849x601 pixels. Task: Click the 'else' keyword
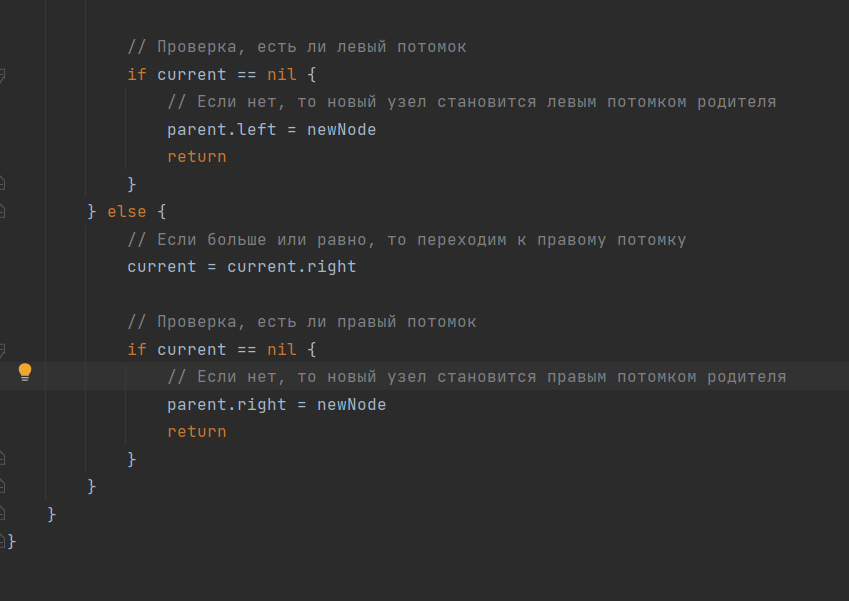pyautogui.click(x=127, y=212)
